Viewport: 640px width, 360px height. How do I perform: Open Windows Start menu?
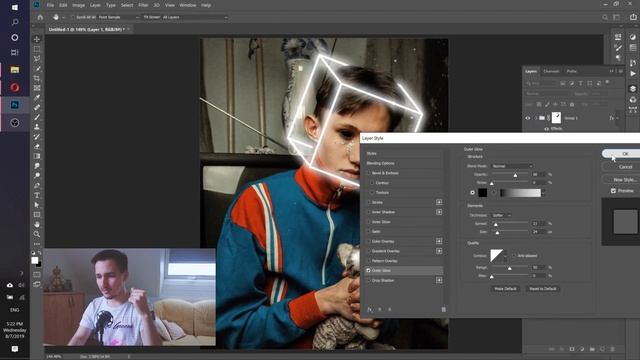coord(15,7)
